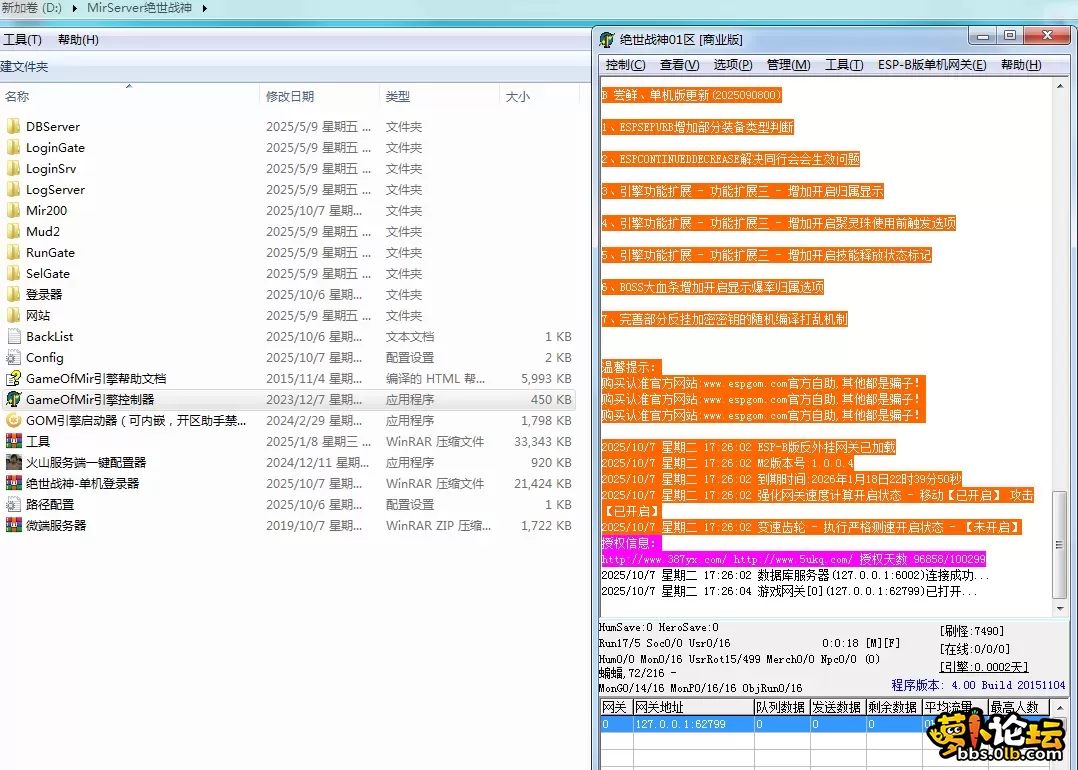Sort files by 修改日期 column header
The image size is (1078, 770).
290,97
